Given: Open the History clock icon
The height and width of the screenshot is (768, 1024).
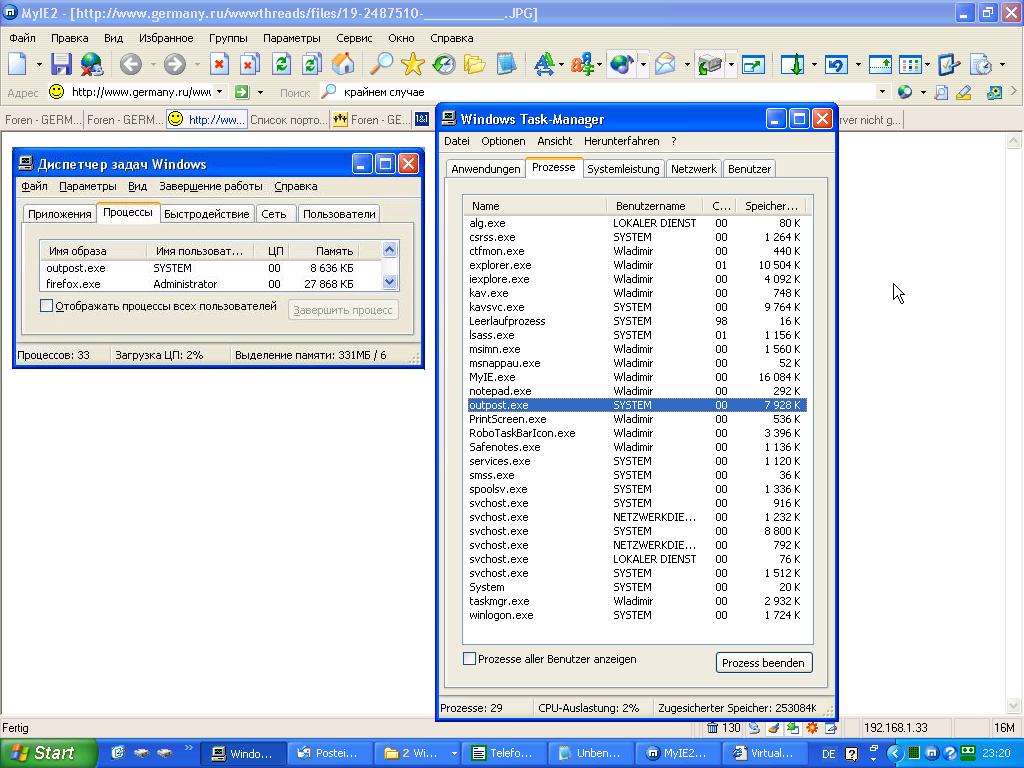Looking at the screenshot, I should coord(443,64).
